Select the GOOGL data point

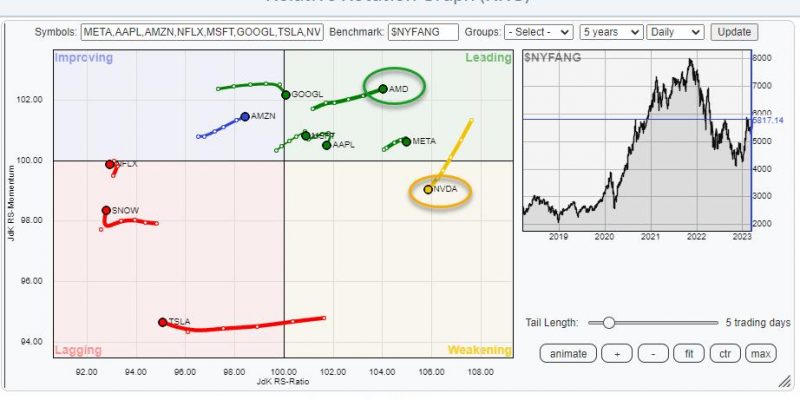coord(286,95)
